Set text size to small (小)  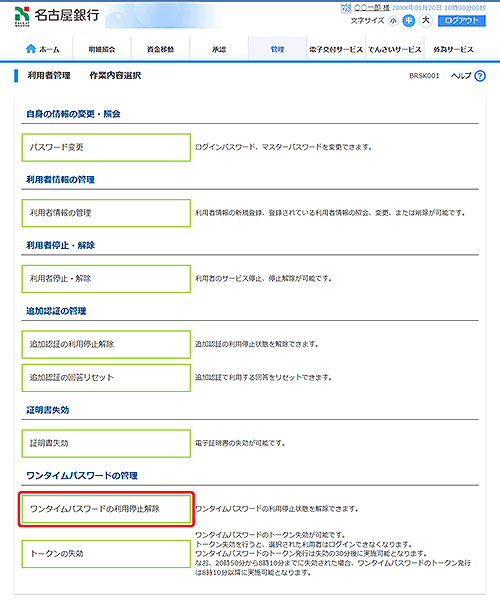point(393,20)
